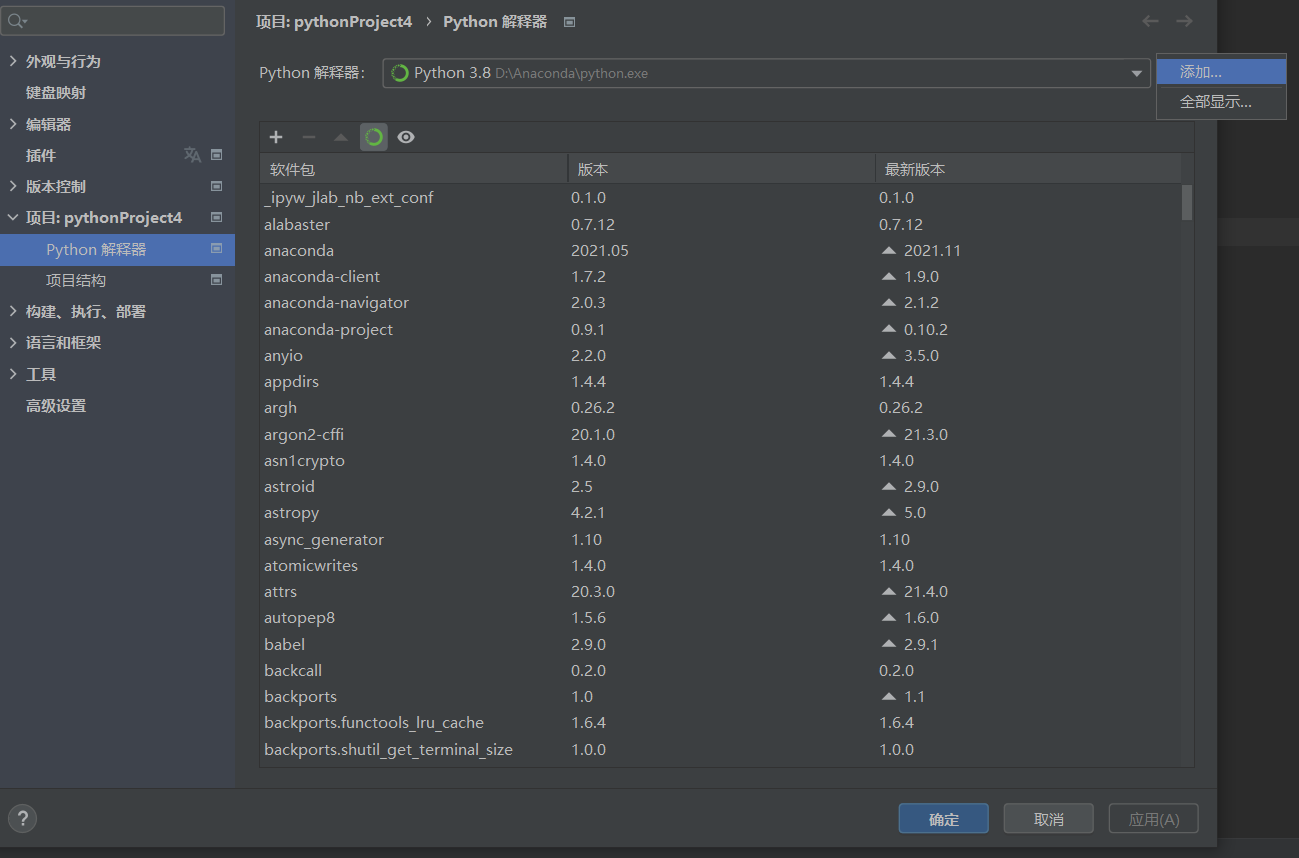Click the eye icon to show early releases
Screen dimensions: 1299x858
(405, 137)
